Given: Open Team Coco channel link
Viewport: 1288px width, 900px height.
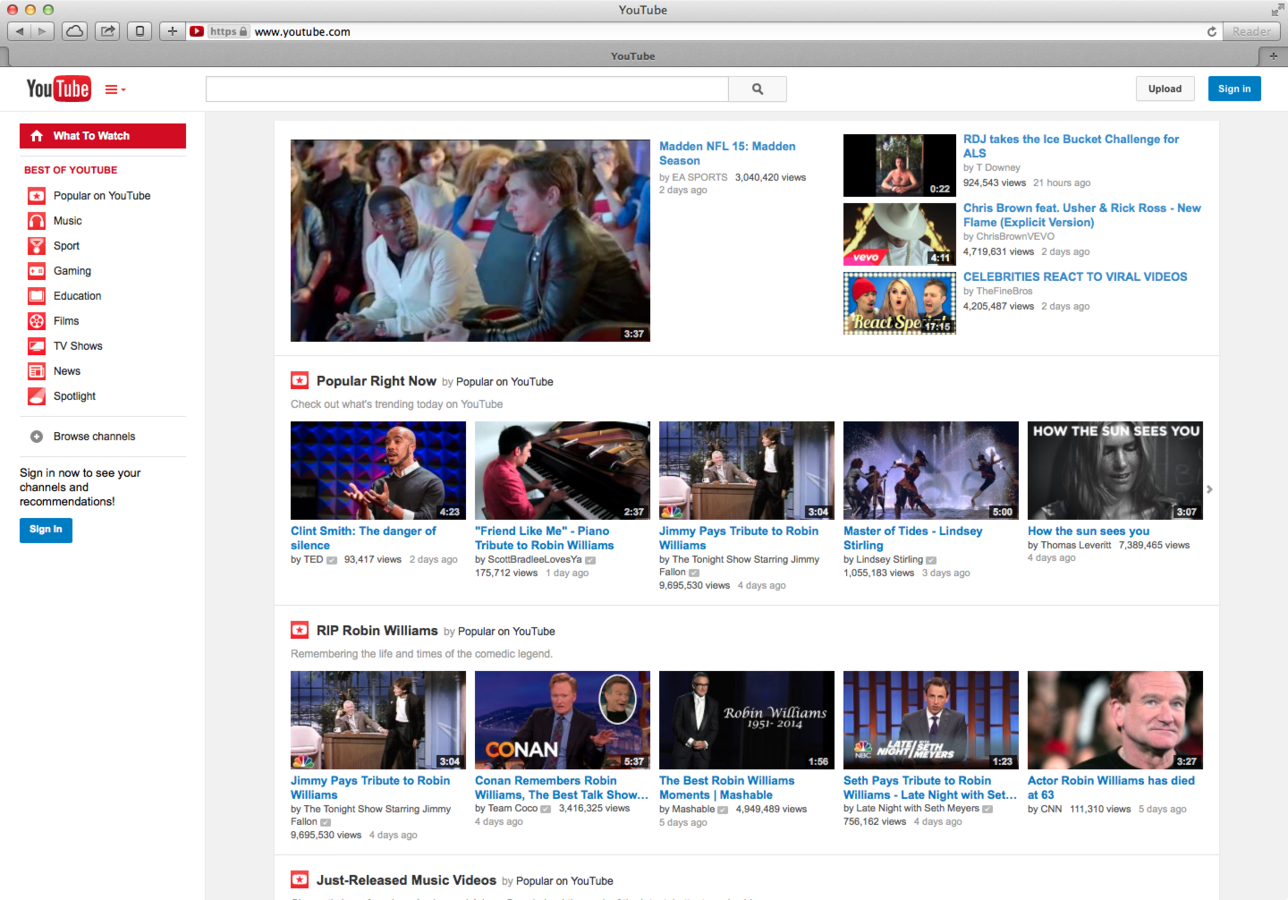Looking at the screenshot, I should (513, 808).
